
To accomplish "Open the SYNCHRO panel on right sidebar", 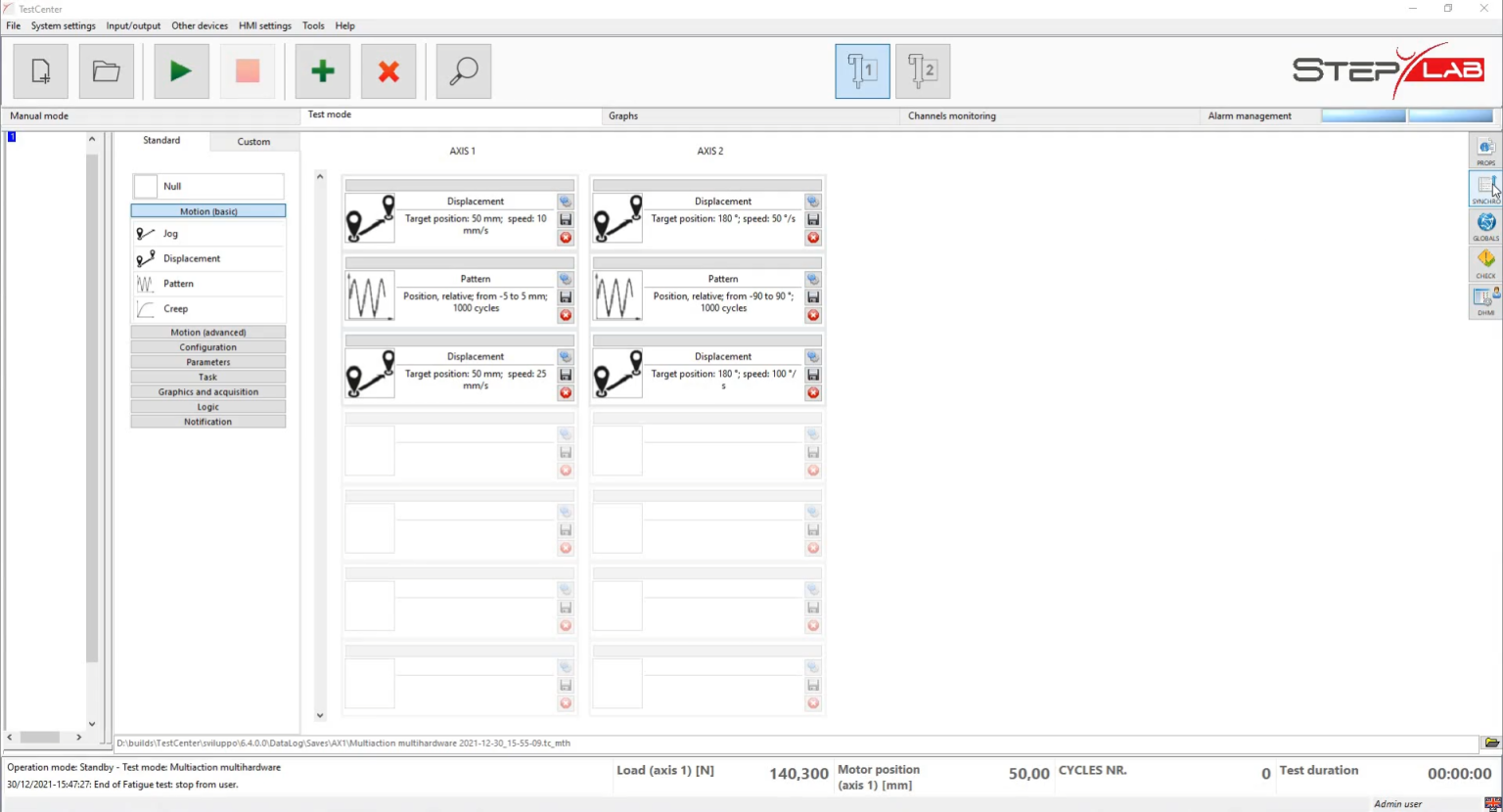I will pyautogui.click(x=1485, y=189).
